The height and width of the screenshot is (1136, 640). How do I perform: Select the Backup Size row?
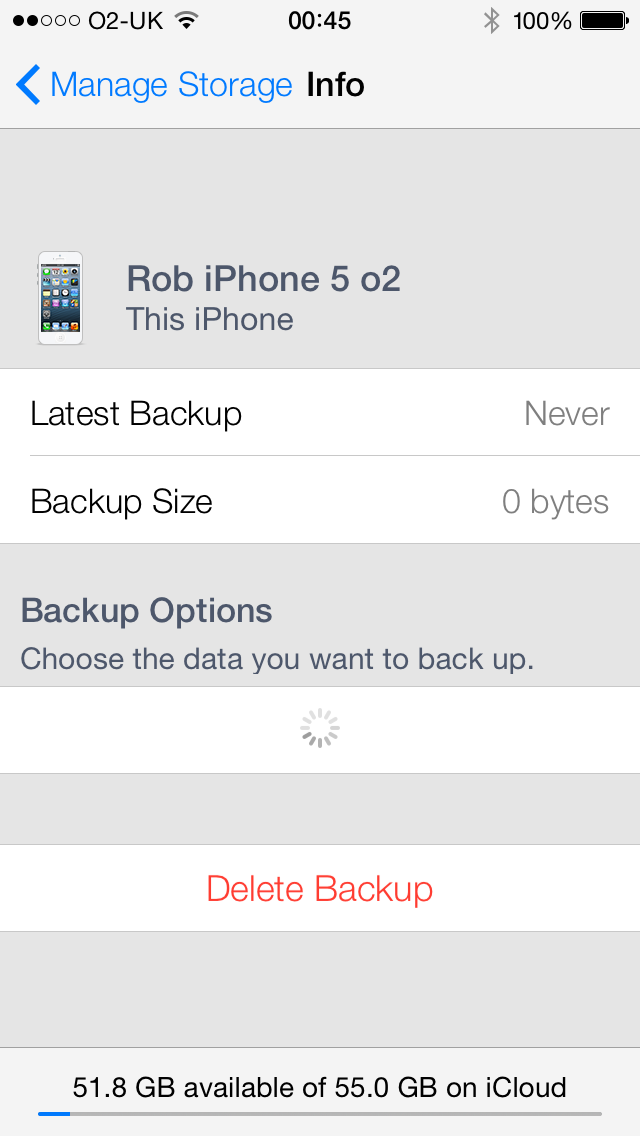point(320,501)
